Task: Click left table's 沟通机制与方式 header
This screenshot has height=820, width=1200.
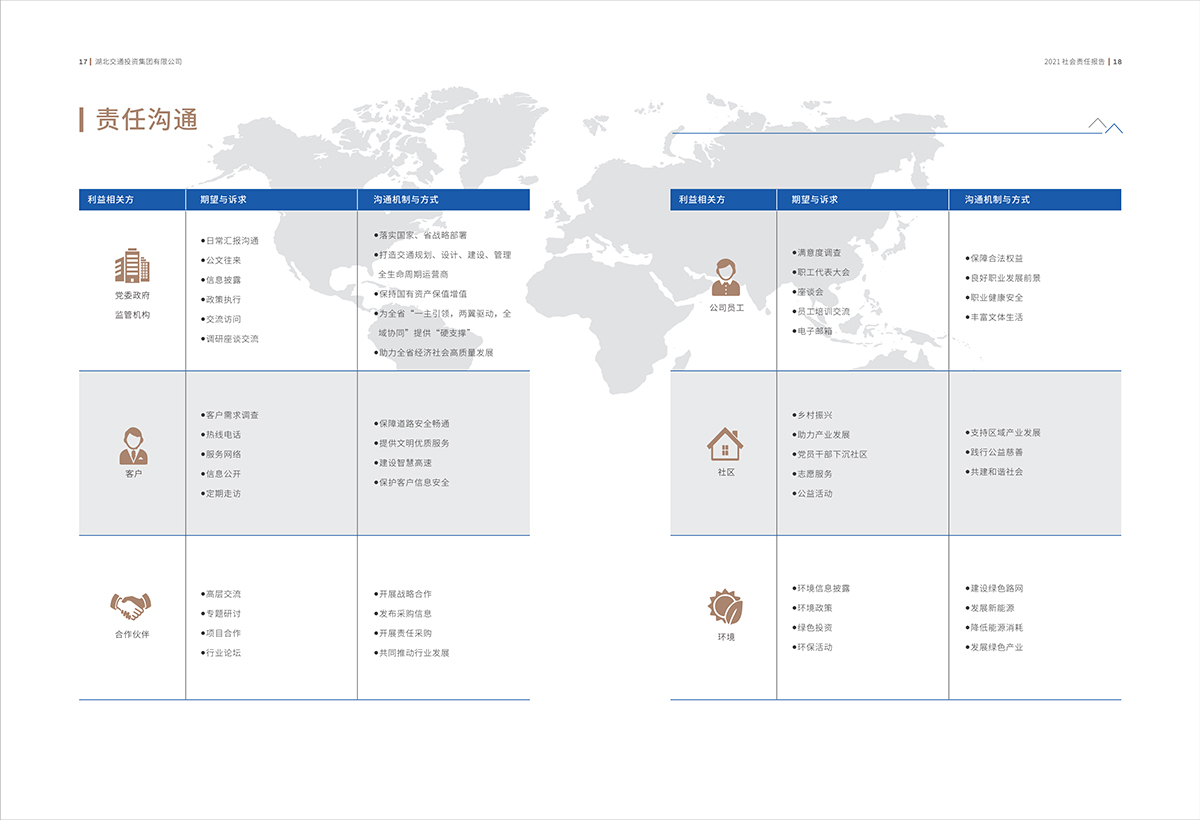Action: tap(406, 200)
